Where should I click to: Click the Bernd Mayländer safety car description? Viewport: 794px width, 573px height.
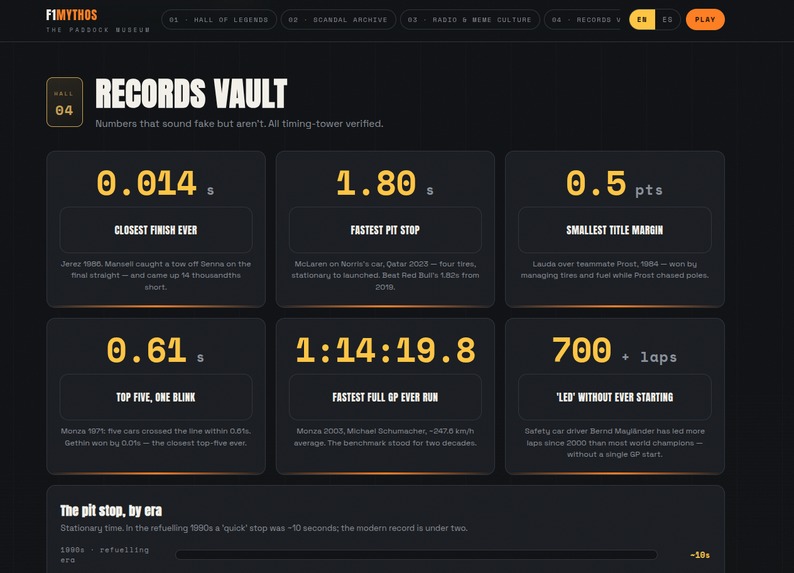click(x=615, y=442)
